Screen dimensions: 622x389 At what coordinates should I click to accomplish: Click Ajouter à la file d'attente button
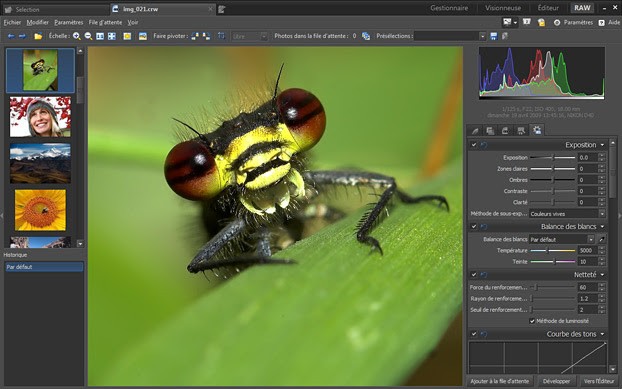click(x=500, y=381)
